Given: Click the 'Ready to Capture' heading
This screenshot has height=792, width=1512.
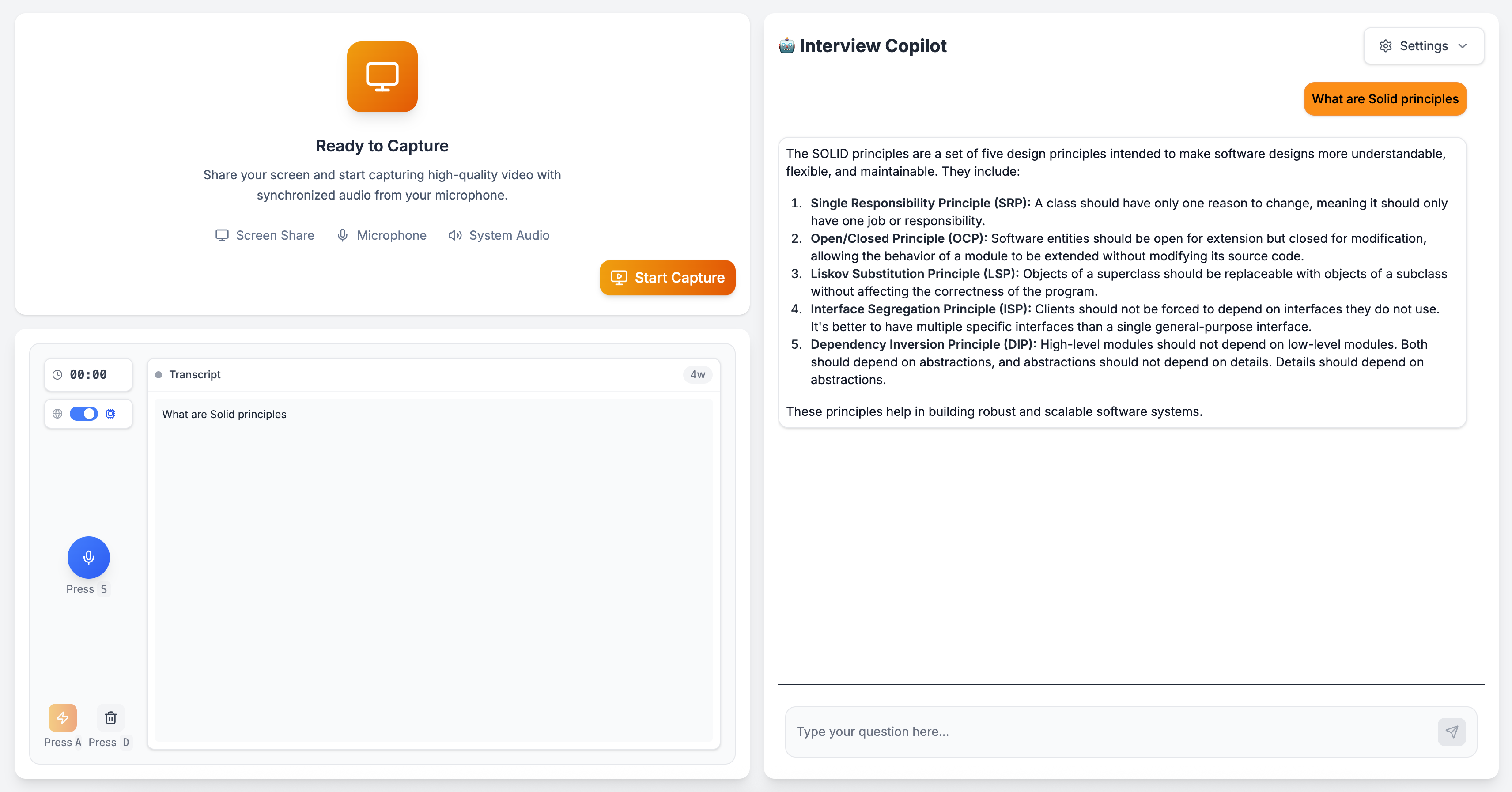Looking at the screenshot, I should [382, 146].
